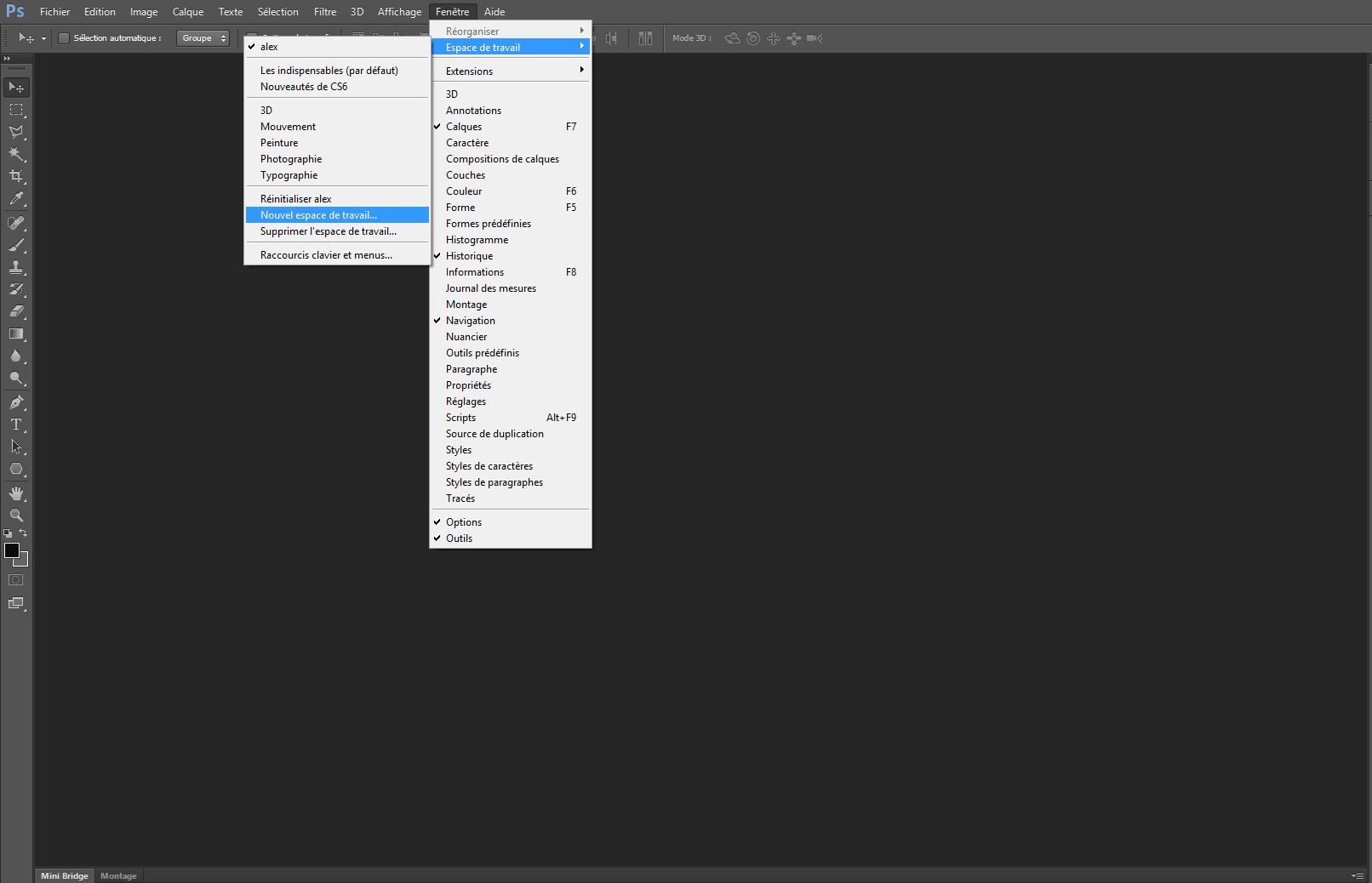1372x883 pixels.
Task: Select the Blur tool
Action: click(16, 356)
